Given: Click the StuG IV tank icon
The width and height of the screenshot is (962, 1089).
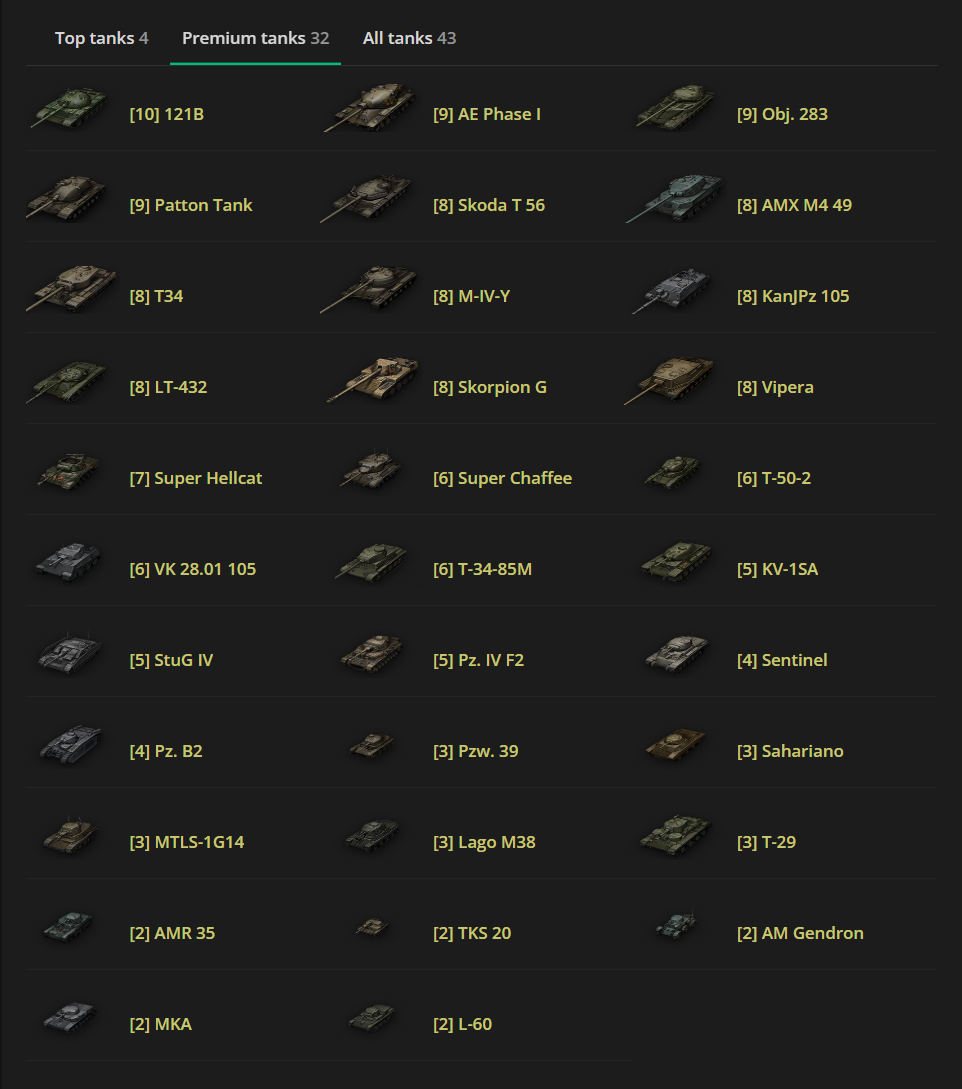Looking at the screenshot, I should click(x=70, y=654).
